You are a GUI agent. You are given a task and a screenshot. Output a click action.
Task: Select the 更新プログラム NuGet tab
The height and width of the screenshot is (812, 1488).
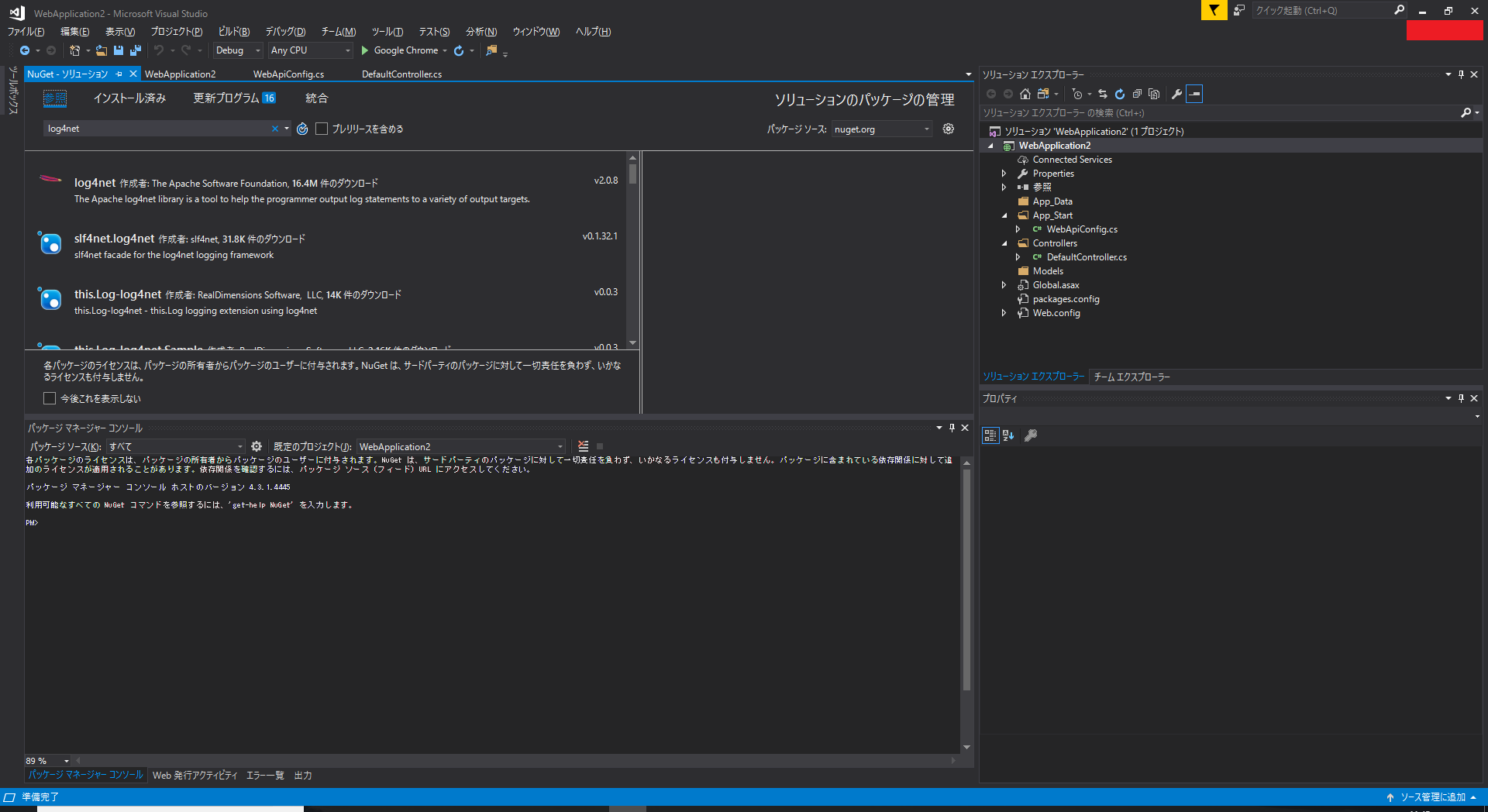pyautogui.click(x=234, y=98)
